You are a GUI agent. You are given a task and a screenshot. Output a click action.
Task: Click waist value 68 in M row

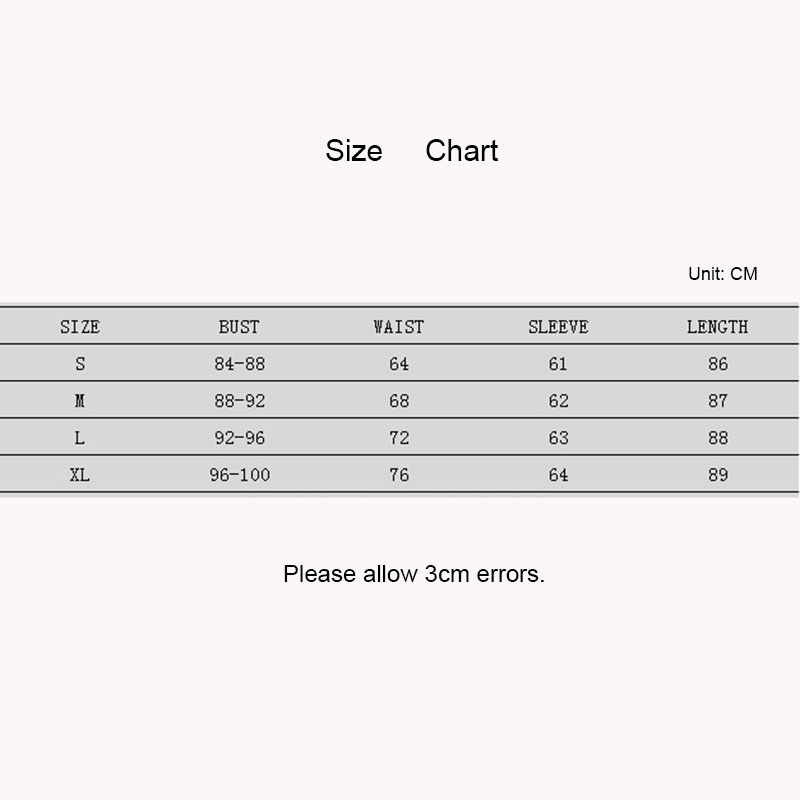(x=399, y=401)
